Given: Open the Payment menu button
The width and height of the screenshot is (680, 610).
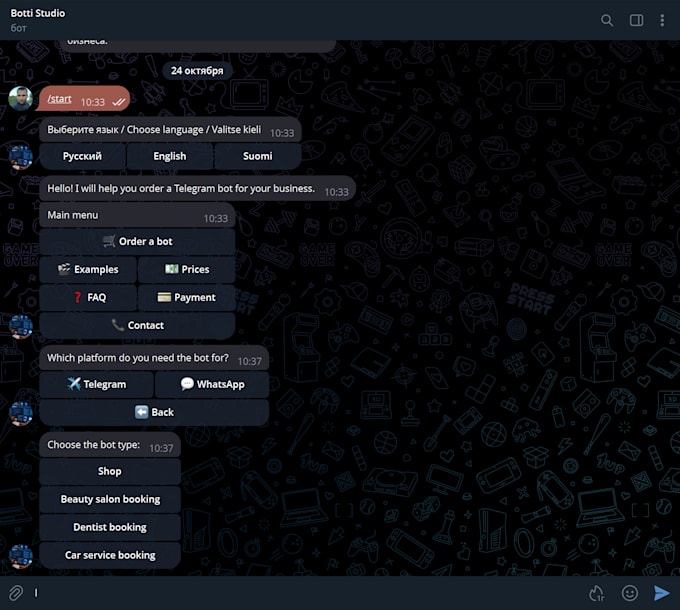Looking at the screenshot, I should pyautogui.click(x=186, y=297).
